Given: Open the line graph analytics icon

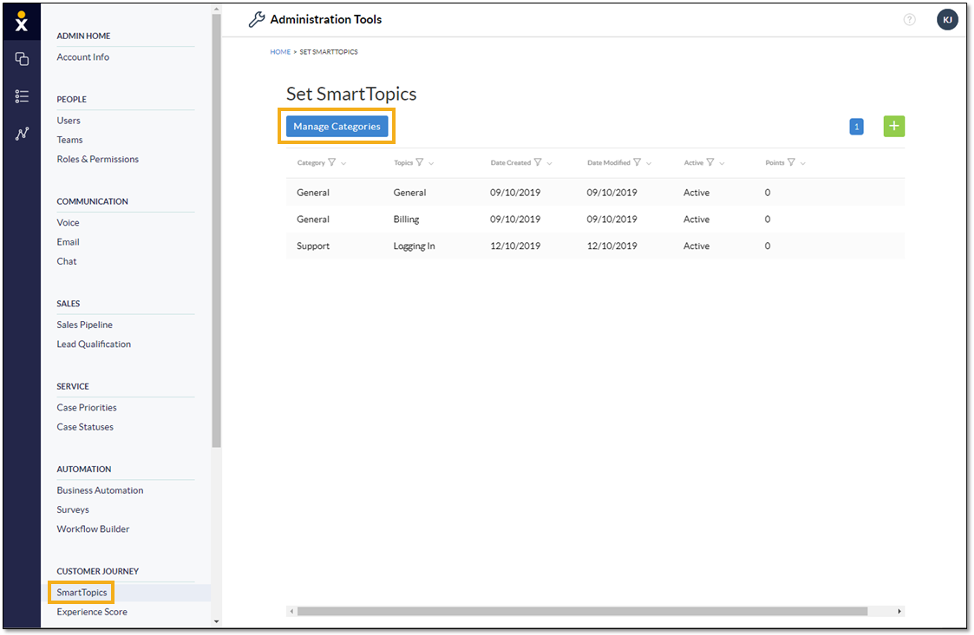Looking at the screenshot, I should [x=21, y=134].
